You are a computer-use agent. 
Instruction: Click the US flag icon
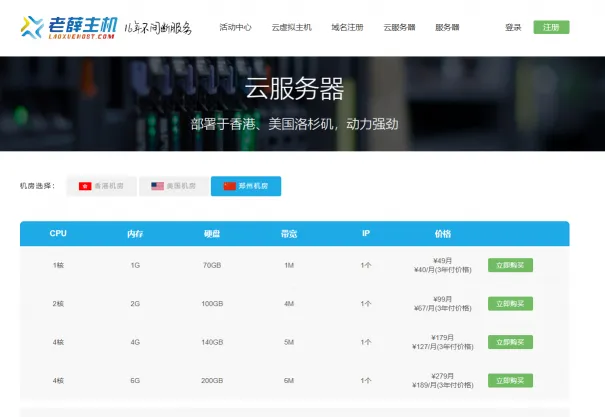click(157, 186)
